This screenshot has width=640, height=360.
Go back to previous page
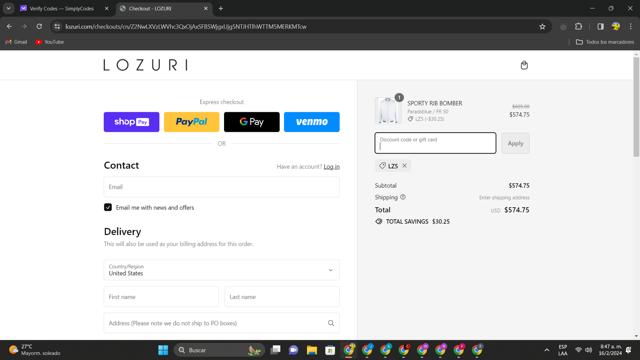tap(9, 27)
